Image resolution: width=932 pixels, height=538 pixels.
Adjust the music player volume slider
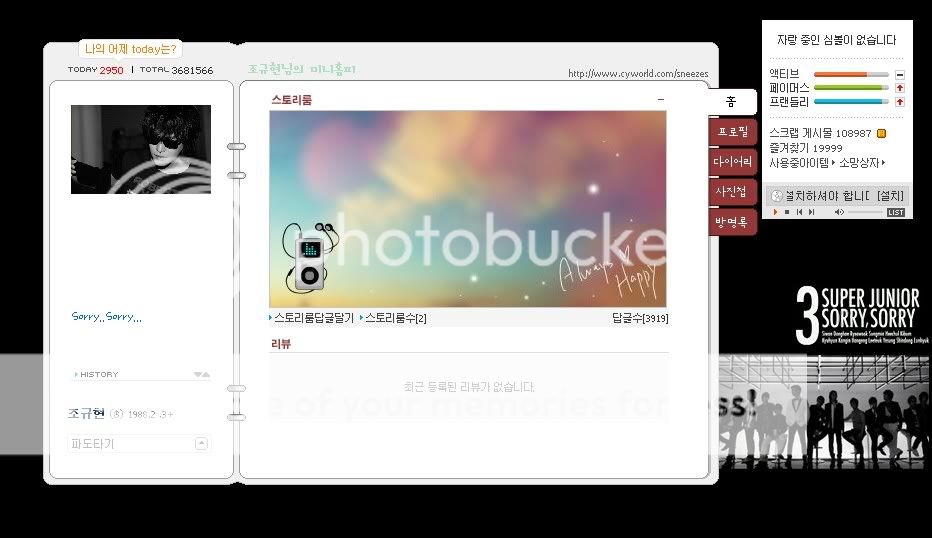pyautogui.click(x=865, y=212)
